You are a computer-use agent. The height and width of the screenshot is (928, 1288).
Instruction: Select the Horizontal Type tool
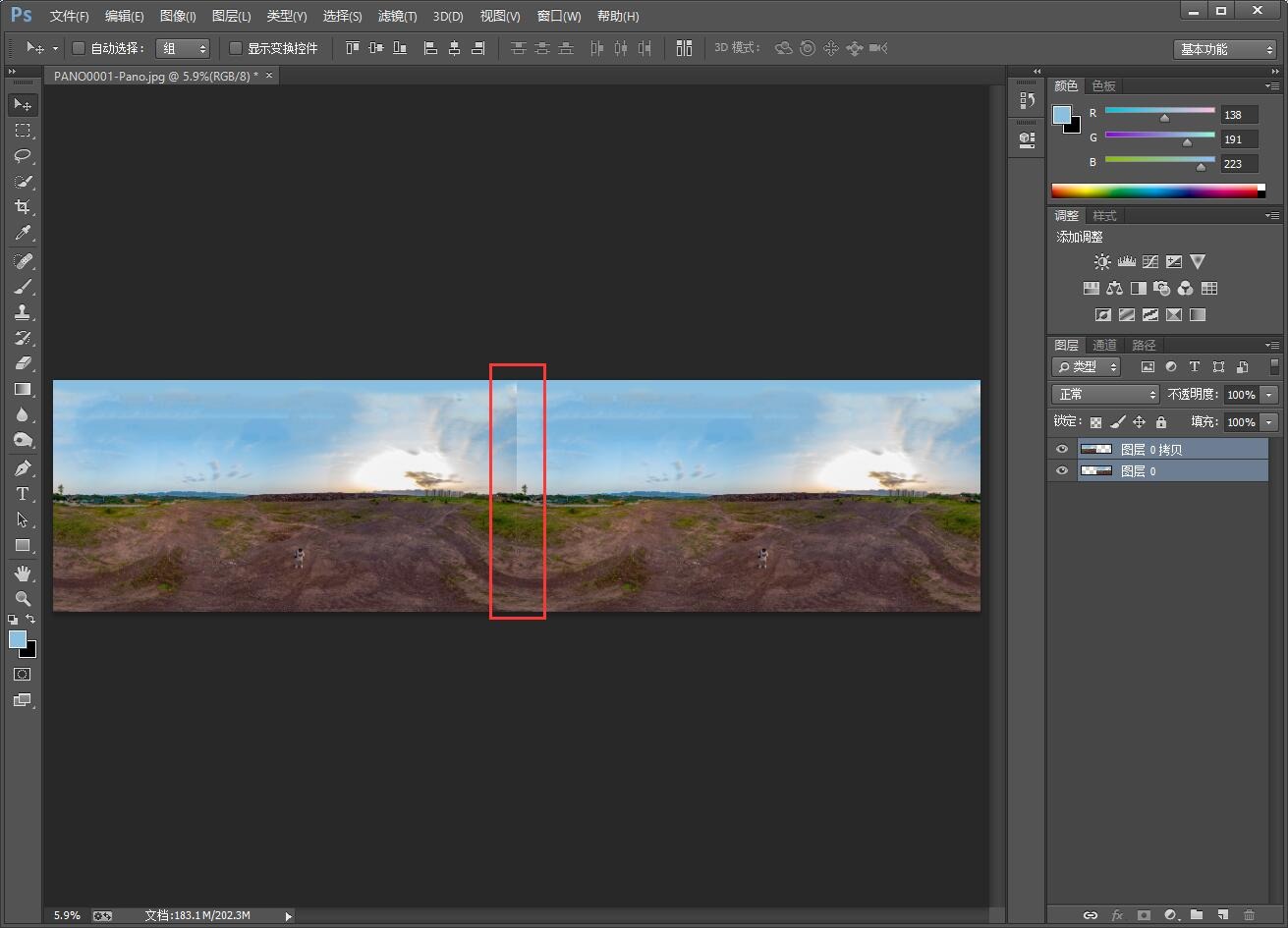(x=23, y=494)
